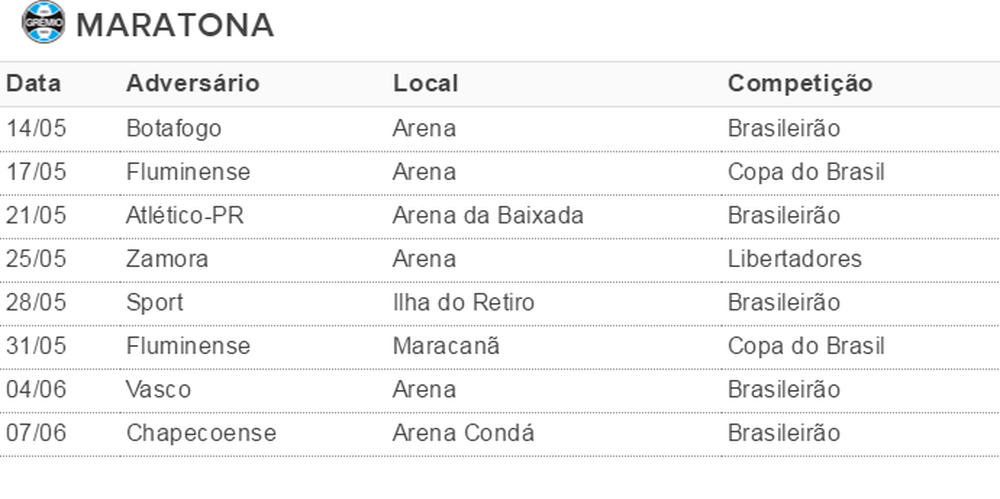1000x499 pixels.
Task: Click the Ilha do Retiro venue cell
Action: 463,302
